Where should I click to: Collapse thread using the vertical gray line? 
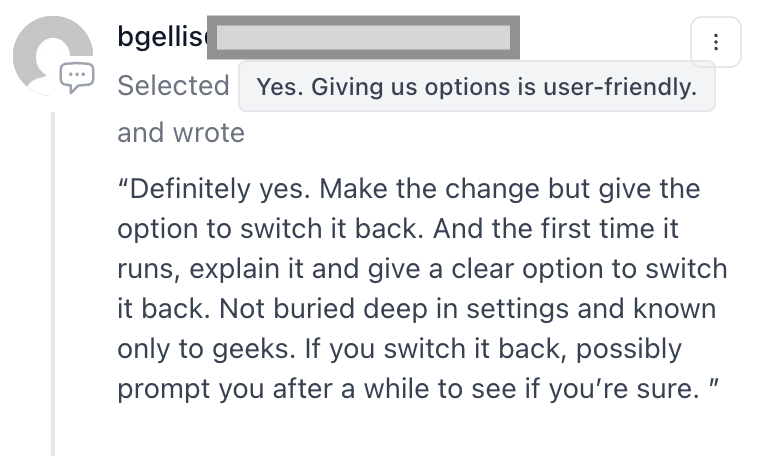53,284
